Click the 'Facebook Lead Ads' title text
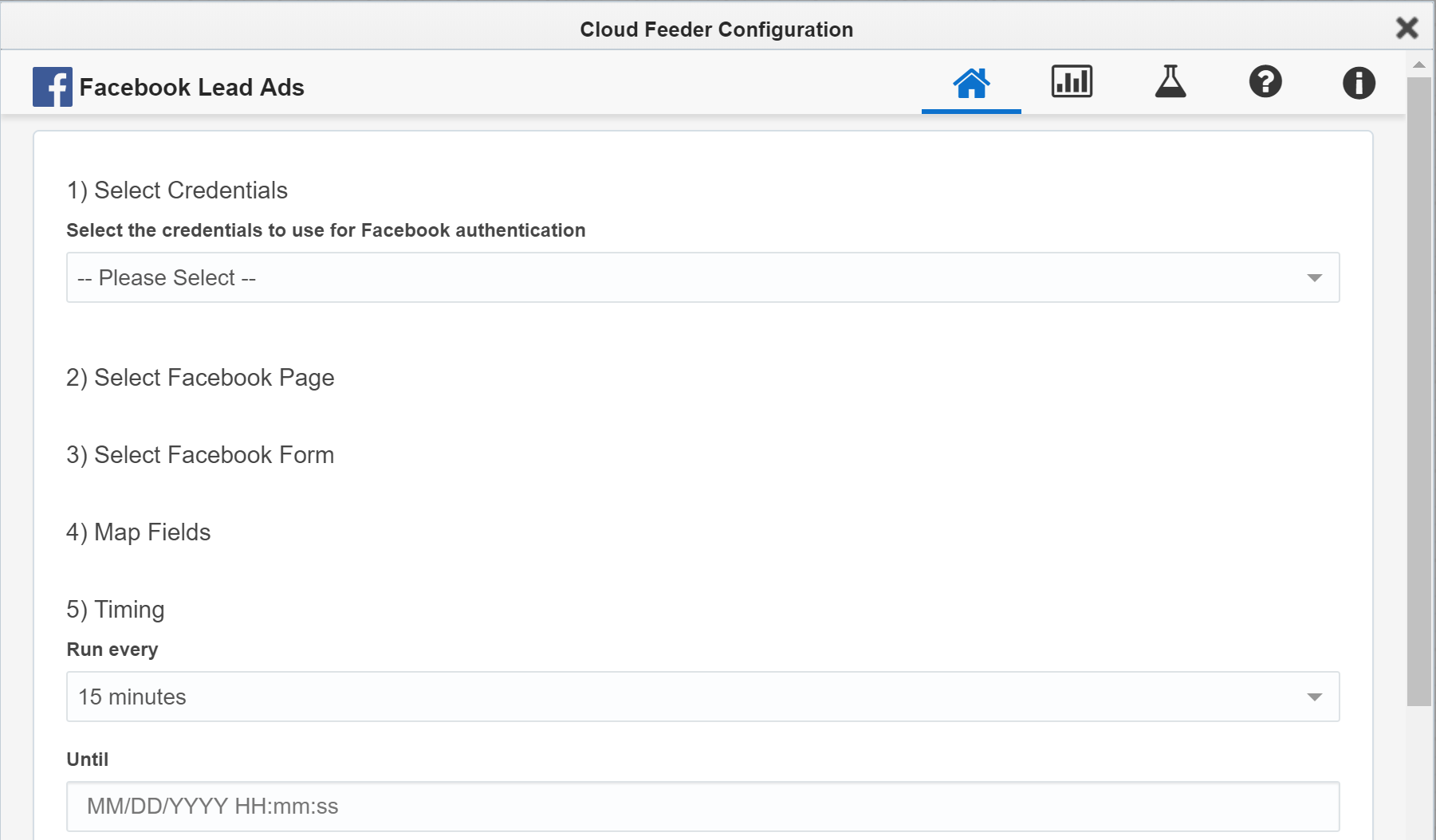 tap(192, 87)
